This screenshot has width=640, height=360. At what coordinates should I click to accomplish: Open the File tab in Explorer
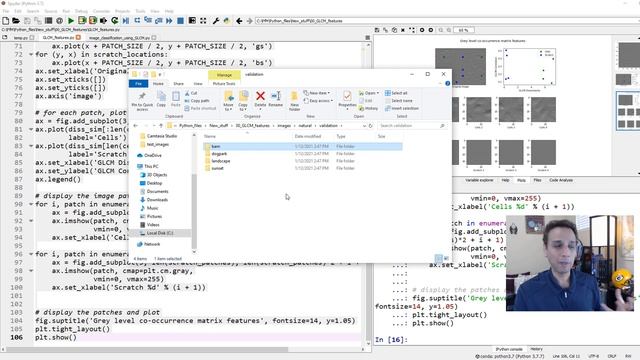(138, 84)
